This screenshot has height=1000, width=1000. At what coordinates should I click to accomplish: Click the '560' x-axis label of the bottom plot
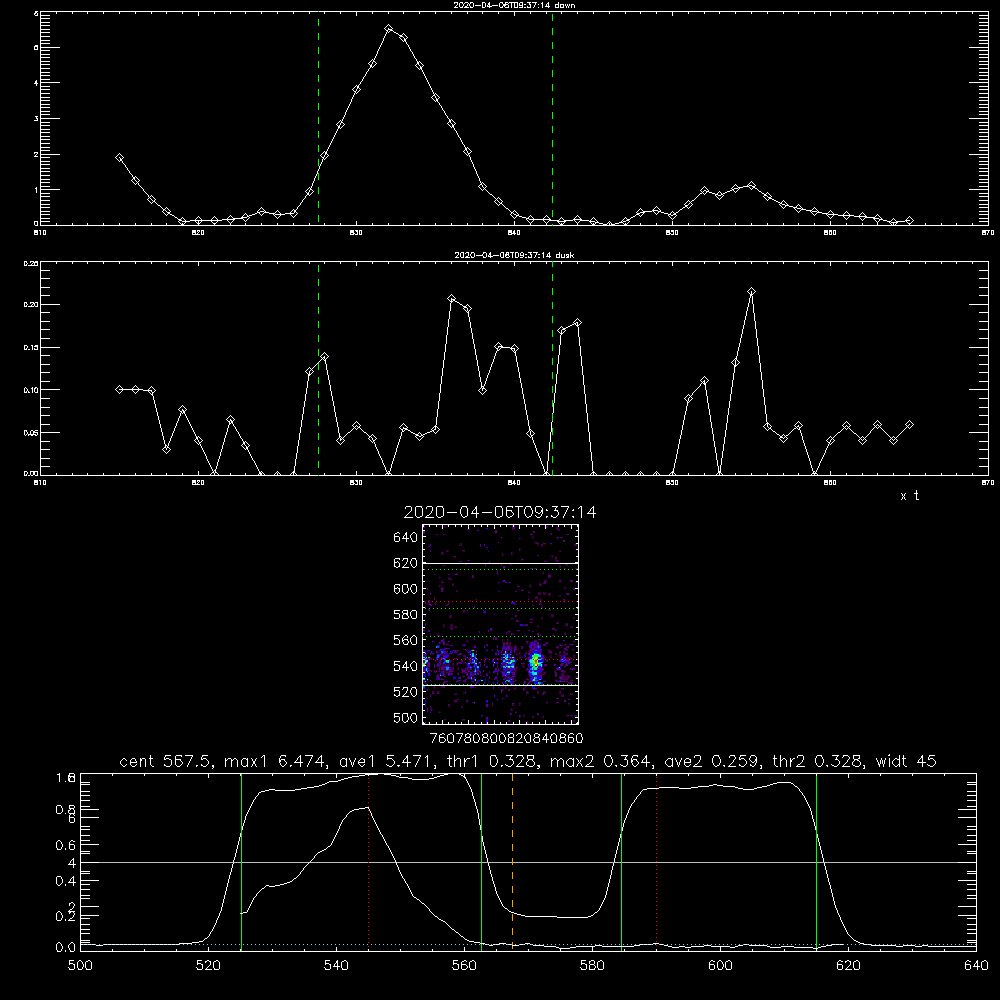[464, 966]
